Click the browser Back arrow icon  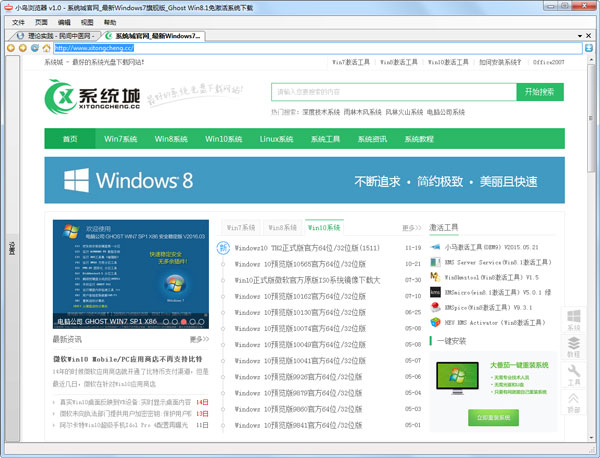(x=11, y=48)
